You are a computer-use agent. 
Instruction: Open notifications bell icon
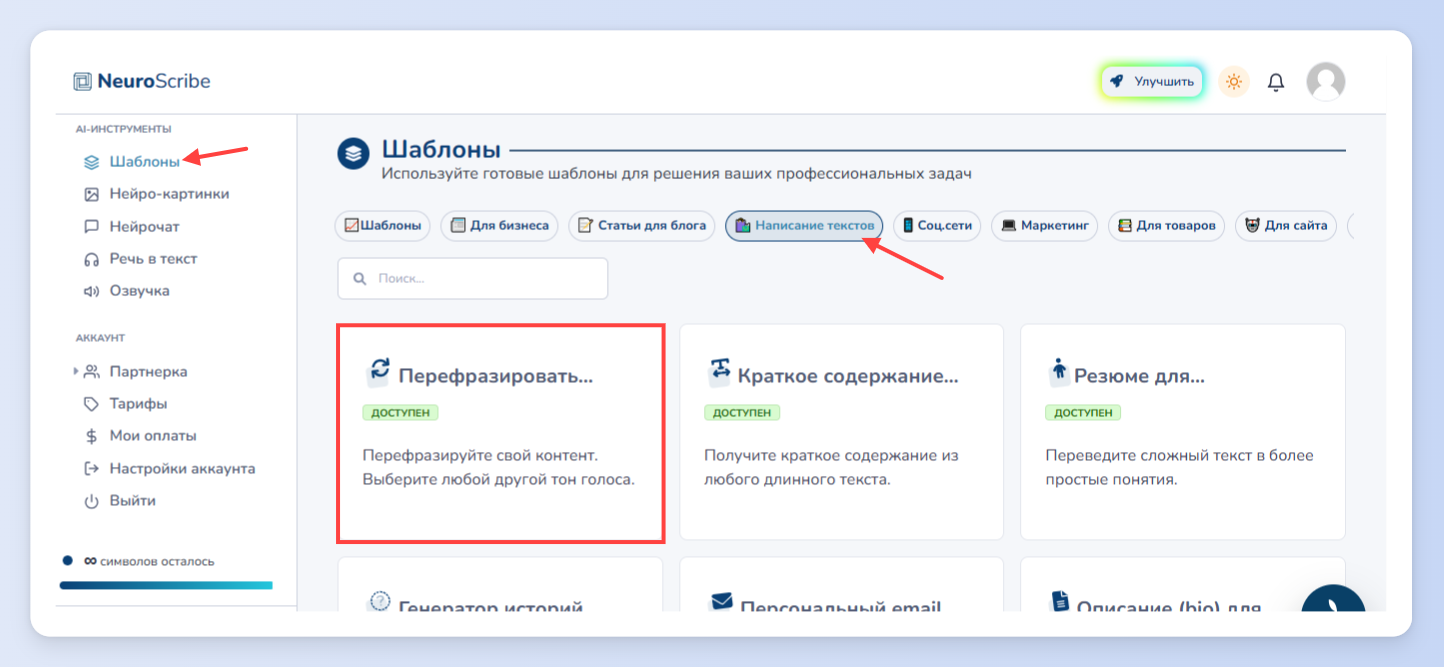(x=1276, y=82)
